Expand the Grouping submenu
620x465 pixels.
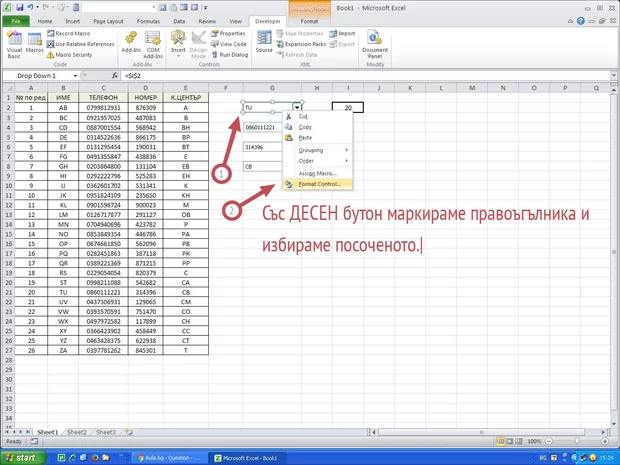pyautogui.click(x=318, y=150)
